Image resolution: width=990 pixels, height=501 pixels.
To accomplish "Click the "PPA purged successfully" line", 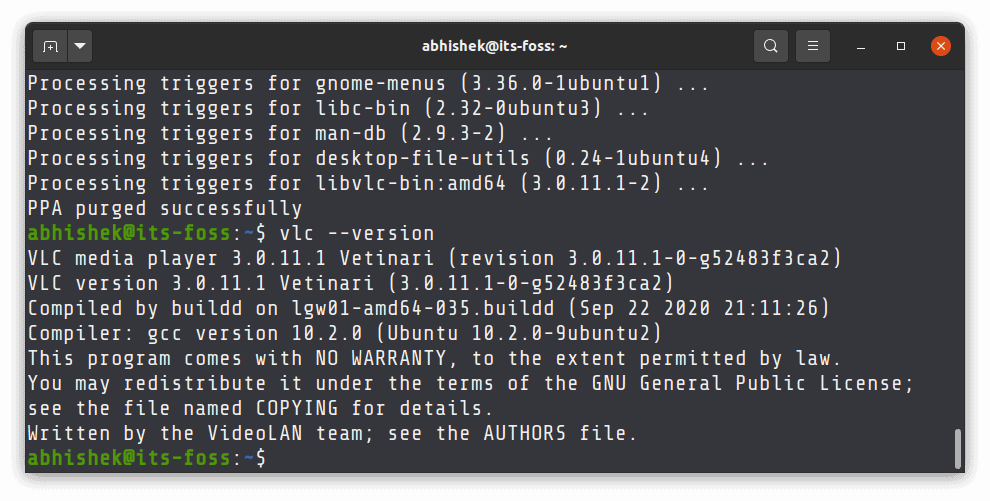I will pos(165,209).
